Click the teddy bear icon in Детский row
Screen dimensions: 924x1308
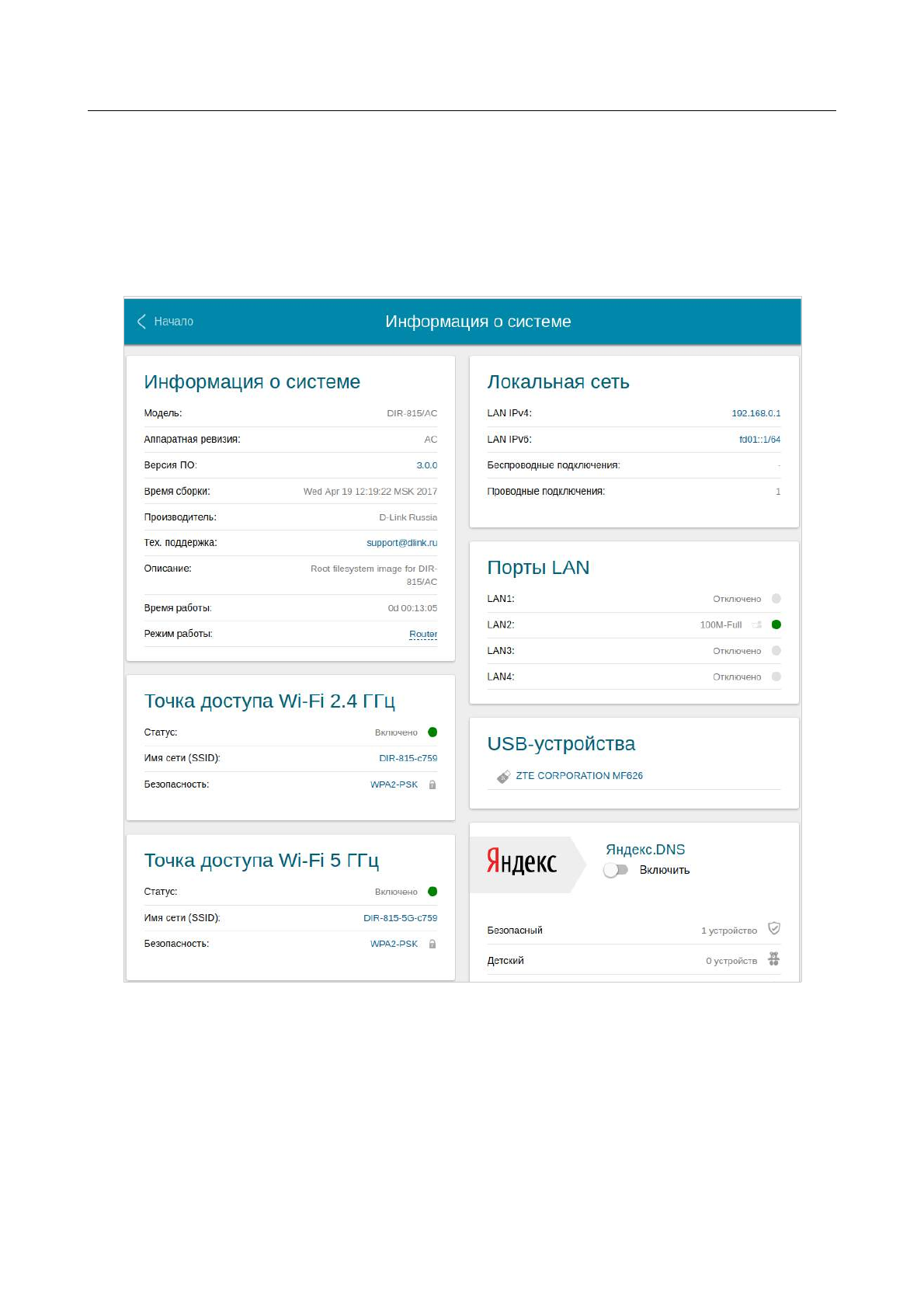tap(773, 959)
